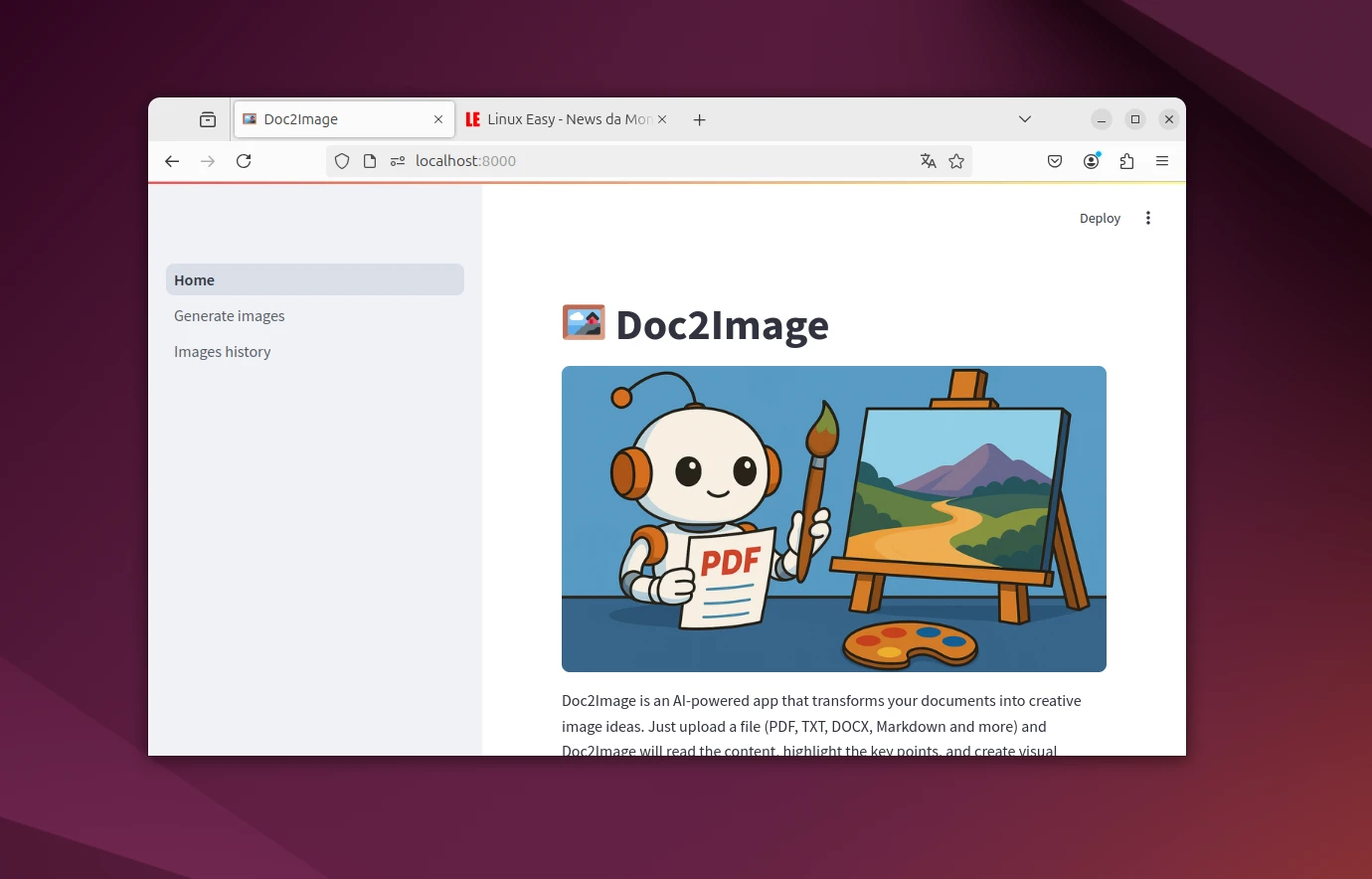Open the browser history sidebar icon
This screenshot has height=879, width=1372.
click(x=208, y=118)
